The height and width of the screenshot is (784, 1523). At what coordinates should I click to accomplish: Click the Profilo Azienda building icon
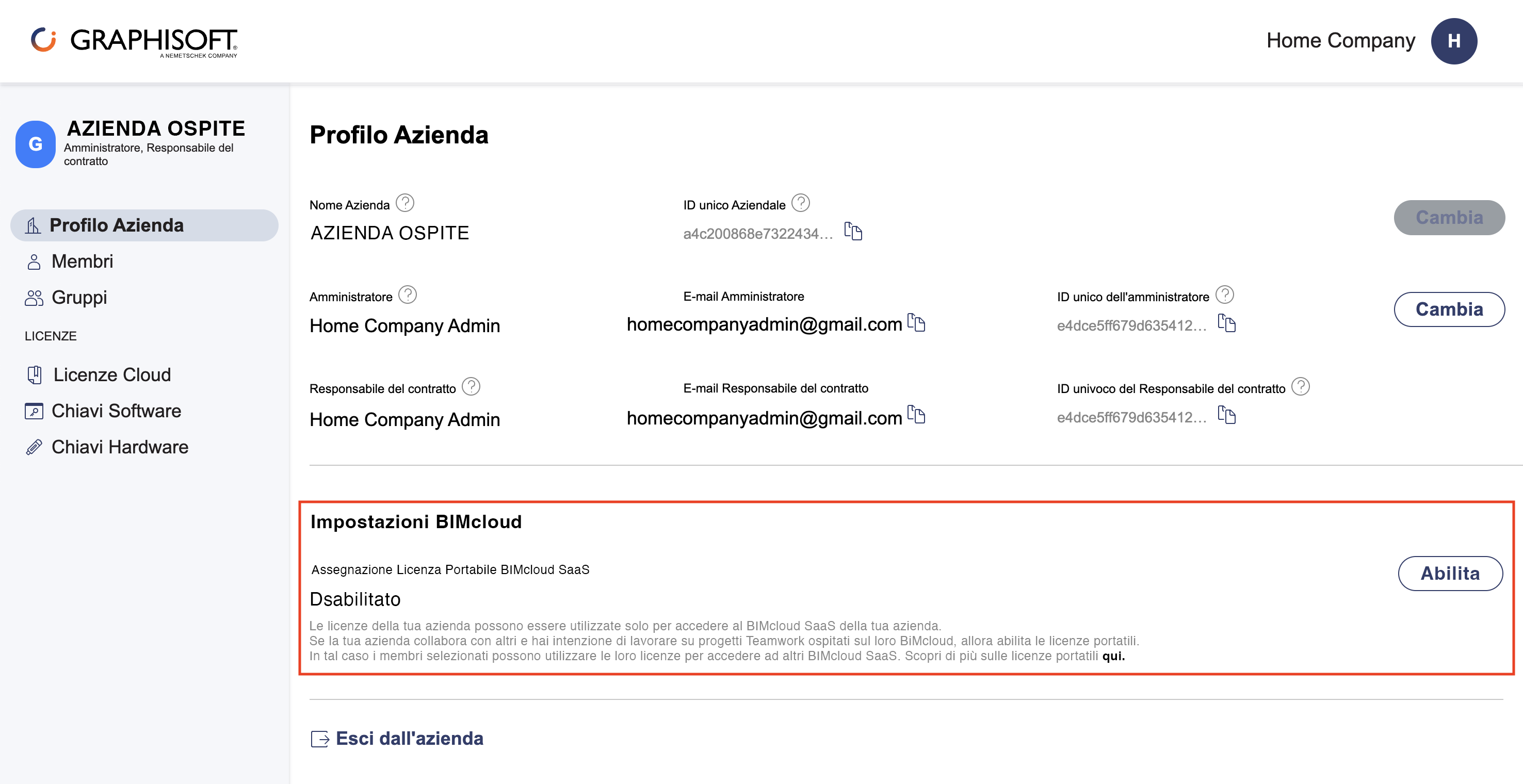pos(33,225)
